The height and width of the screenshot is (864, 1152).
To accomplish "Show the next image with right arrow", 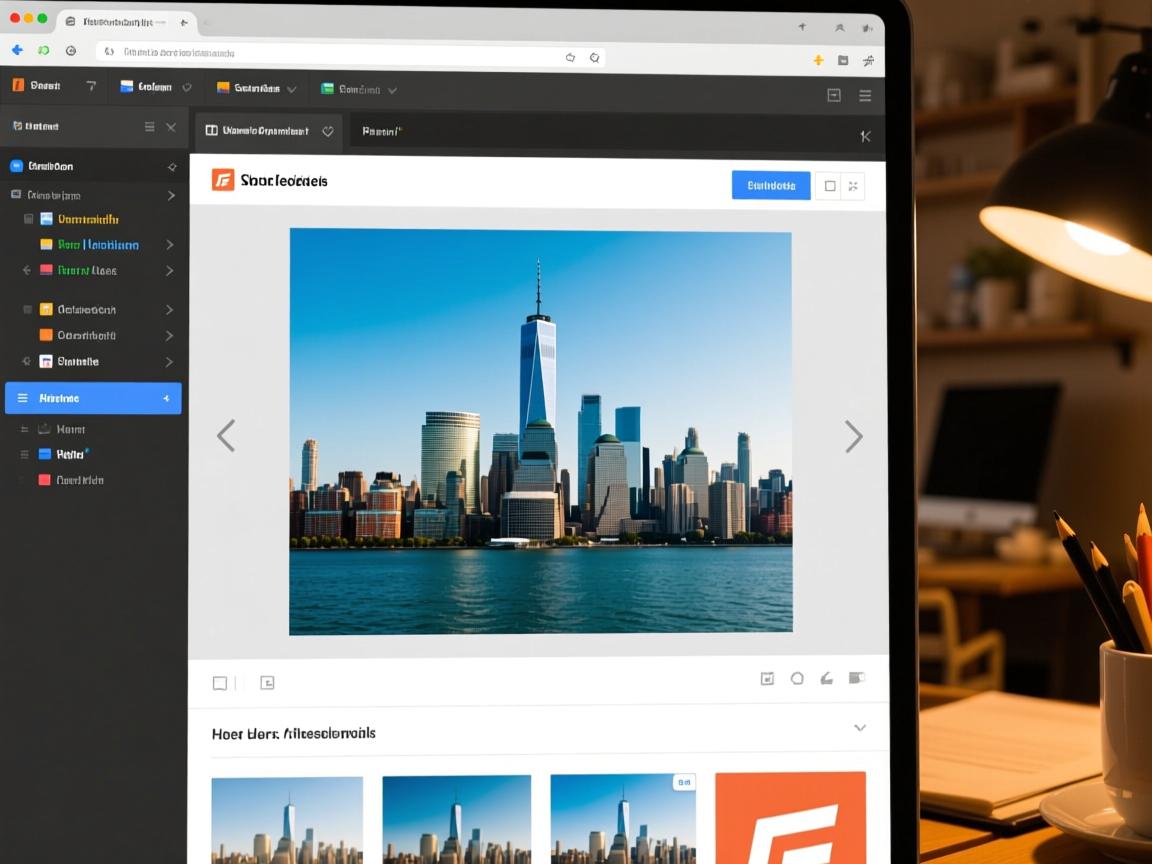I will tap(853, 436).
